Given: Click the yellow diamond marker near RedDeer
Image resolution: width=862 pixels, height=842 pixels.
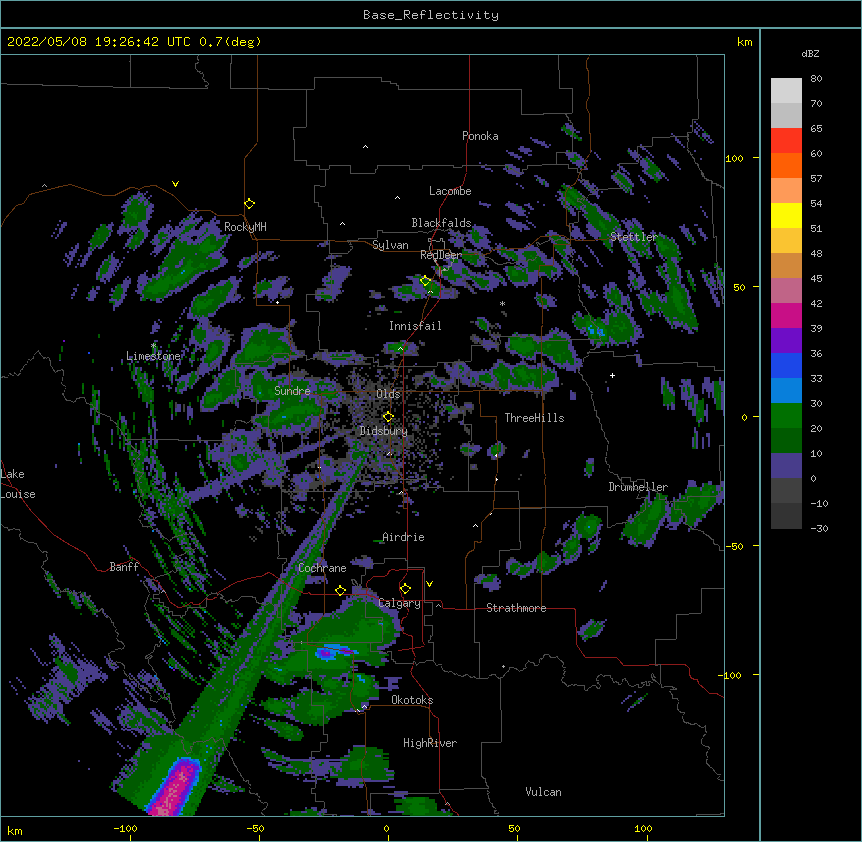Looking at the screenshot, I should 425,281.
